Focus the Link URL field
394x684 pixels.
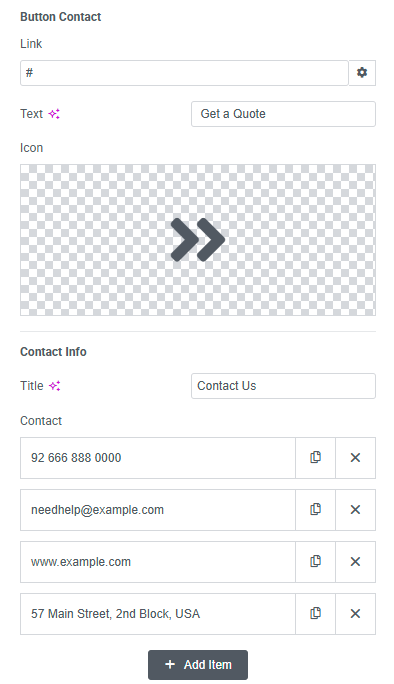coord(184,73)
